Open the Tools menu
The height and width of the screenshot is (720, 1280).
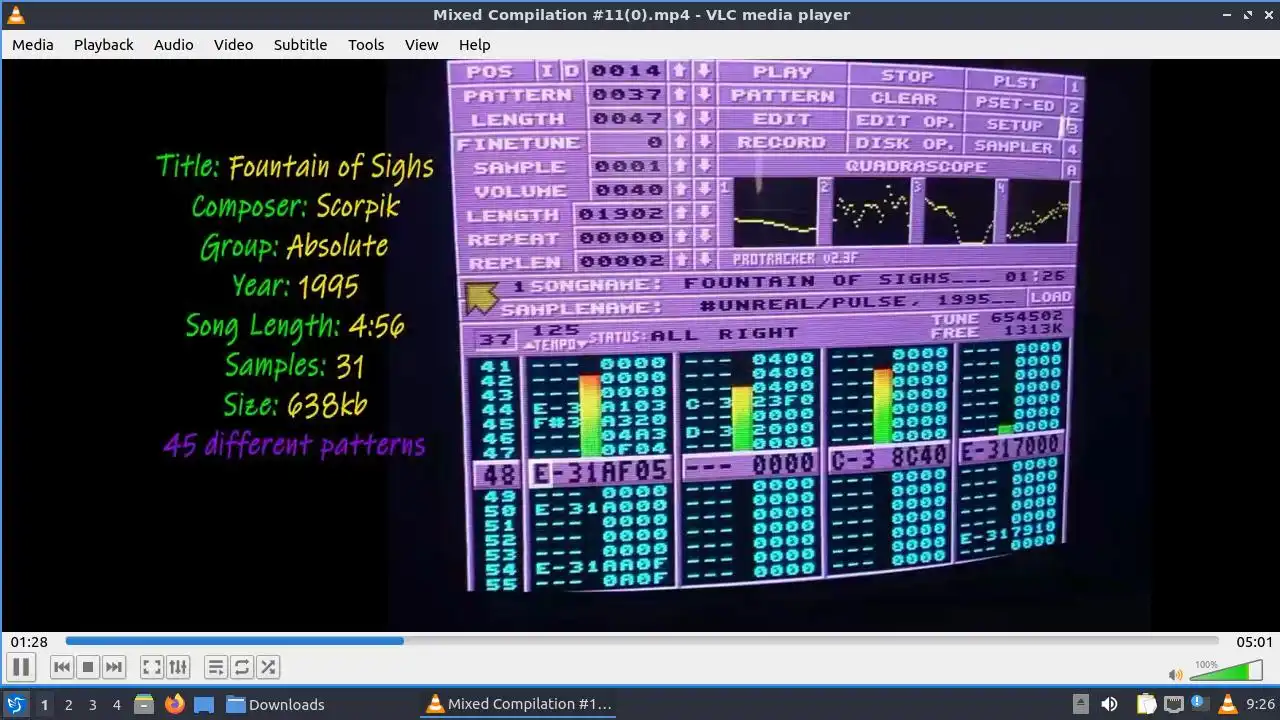(366, 44)
